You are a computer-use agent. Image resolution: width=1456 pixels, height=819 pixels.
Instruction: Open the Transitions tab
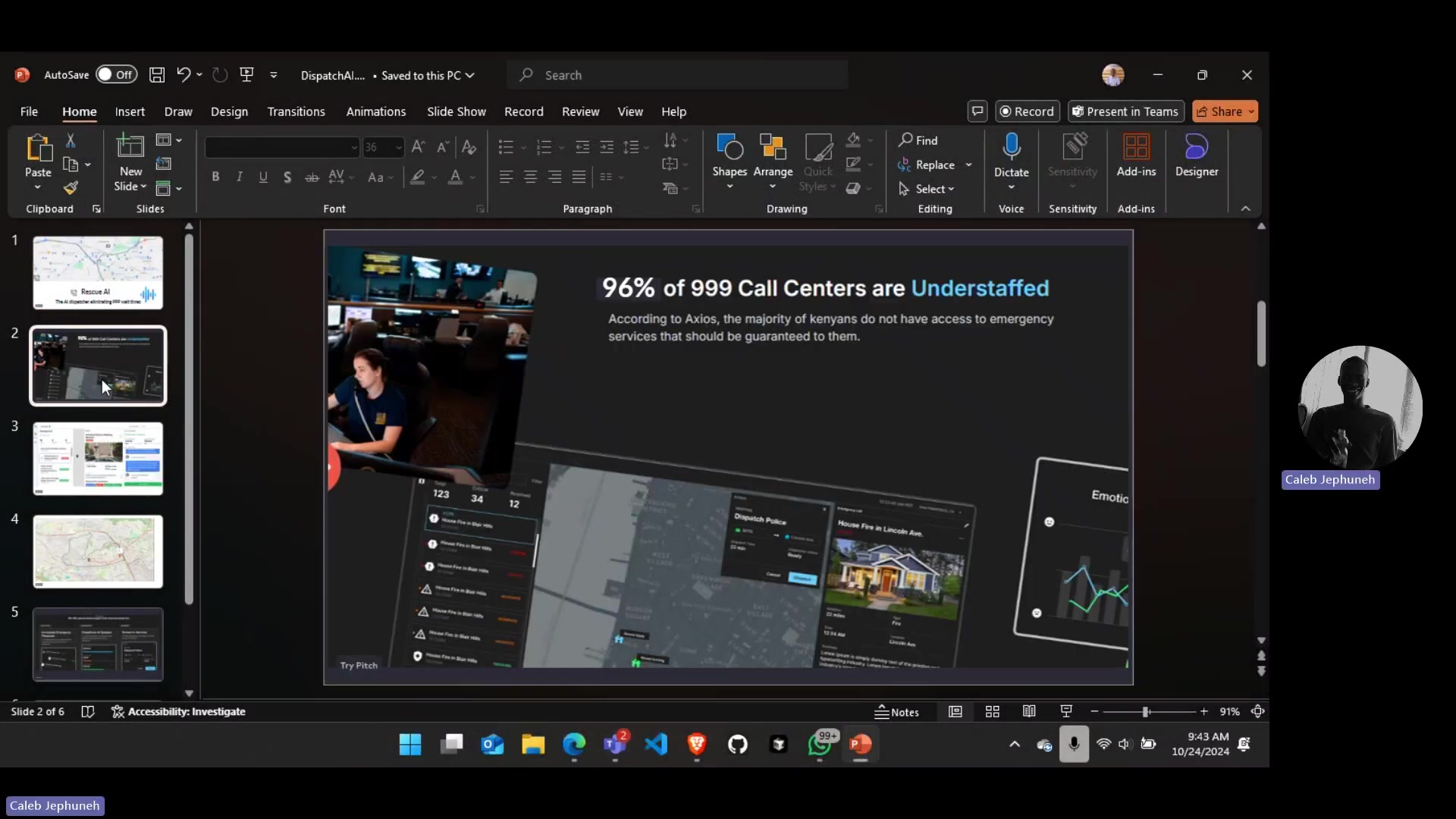tap(296, 111)
